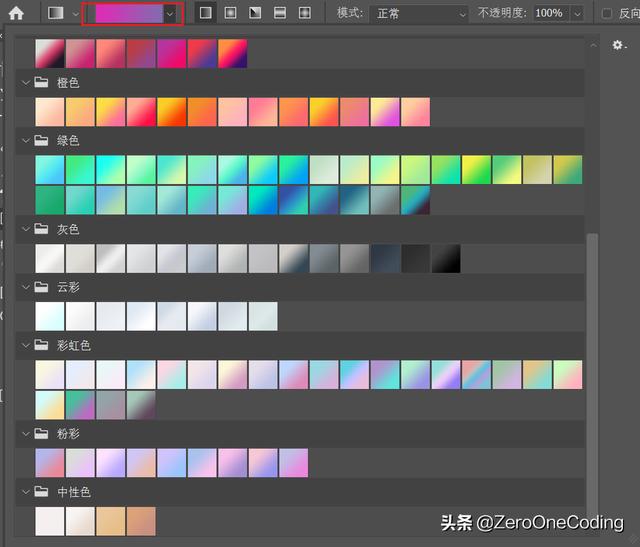Open the 不透明度 opacity dropdown arrow
This screenshot has height=547, width=640.
(x=582, y=13)
